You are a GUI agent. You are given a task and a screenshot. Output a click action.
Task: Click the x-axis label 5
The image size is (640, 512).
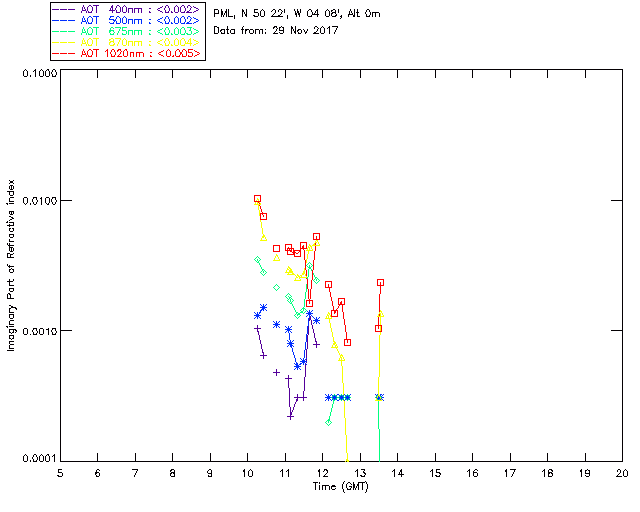click(60, 473)
